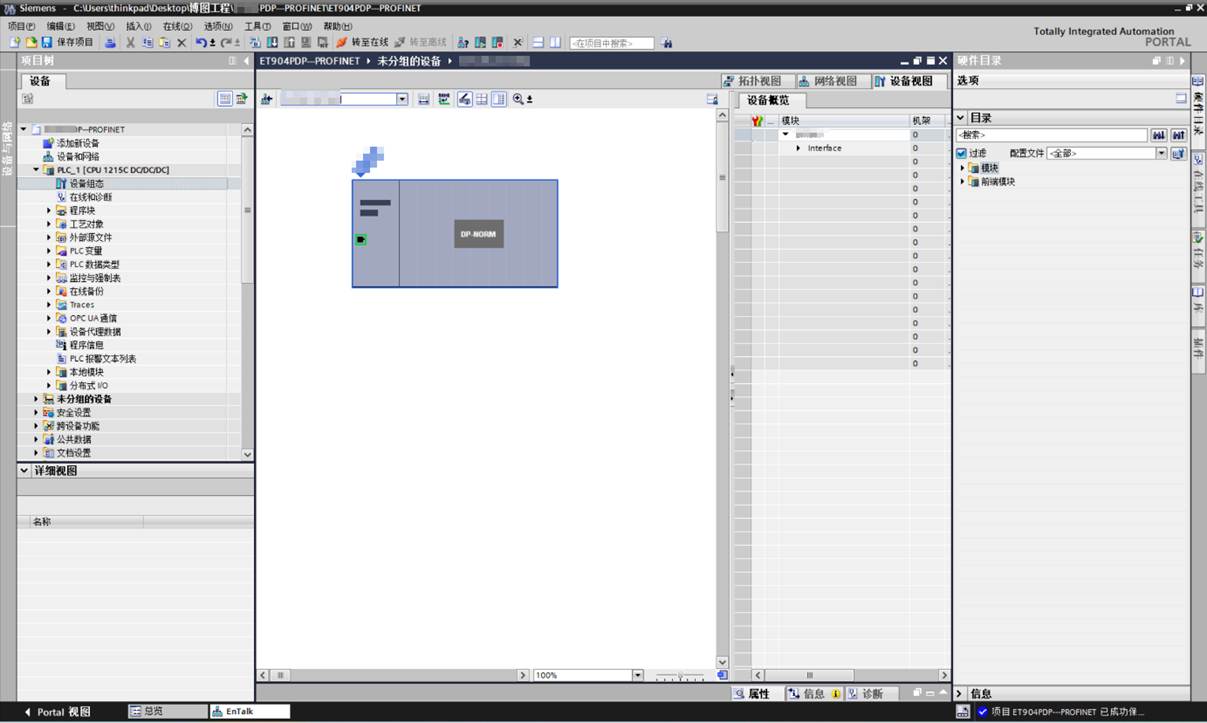Click the catalog search upward icon
This screenshot has height=723, width=1207.
(x=1179, y=135)
